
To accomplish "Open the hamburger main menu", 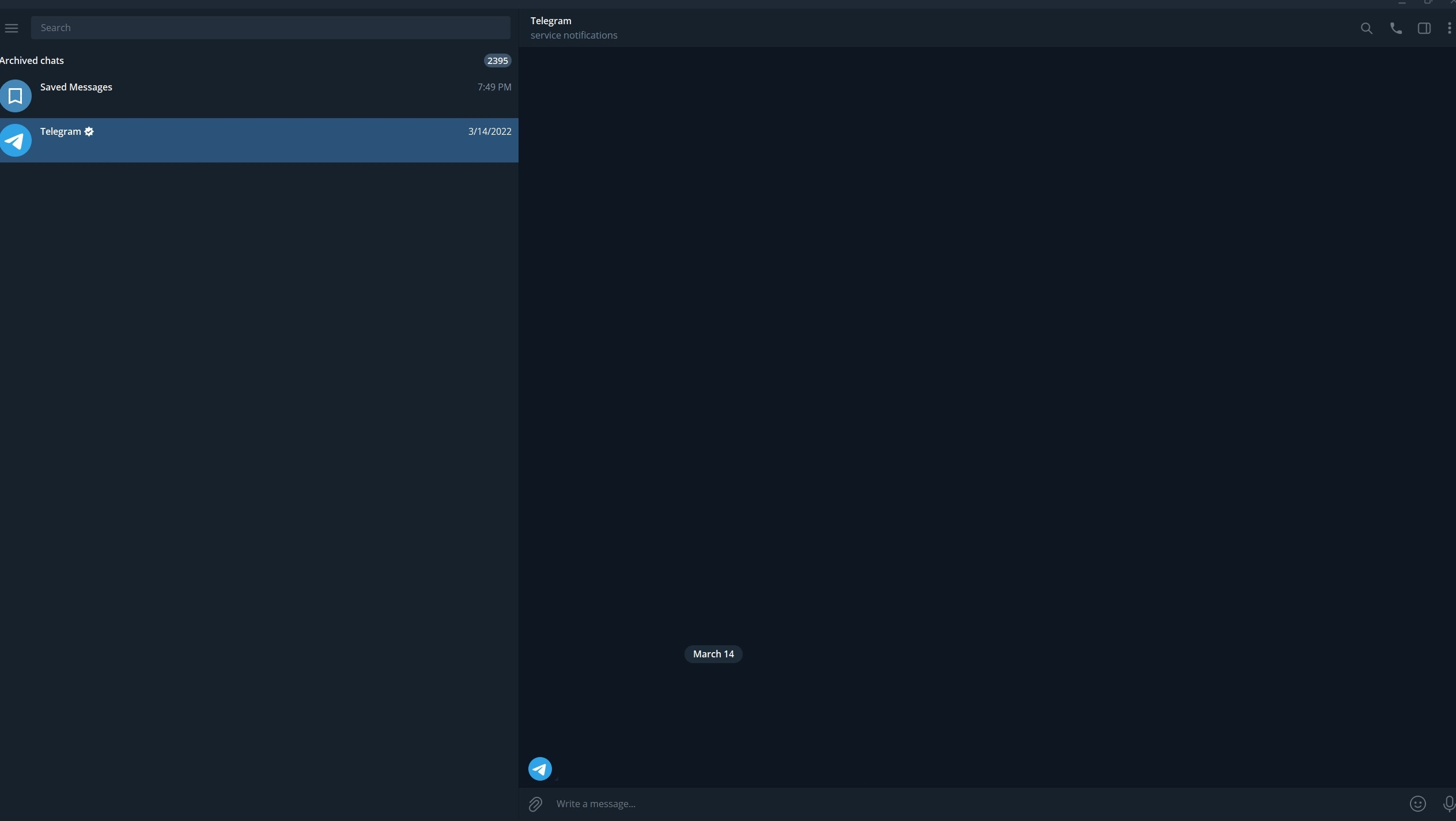I will click(x=12, y=28).
